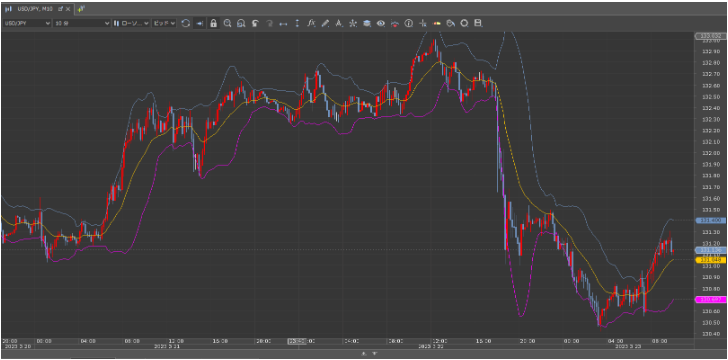The width and height of the screenshot is (728, 360).
Task: Click the crosshair cursor icon
Action: [422, 23]
